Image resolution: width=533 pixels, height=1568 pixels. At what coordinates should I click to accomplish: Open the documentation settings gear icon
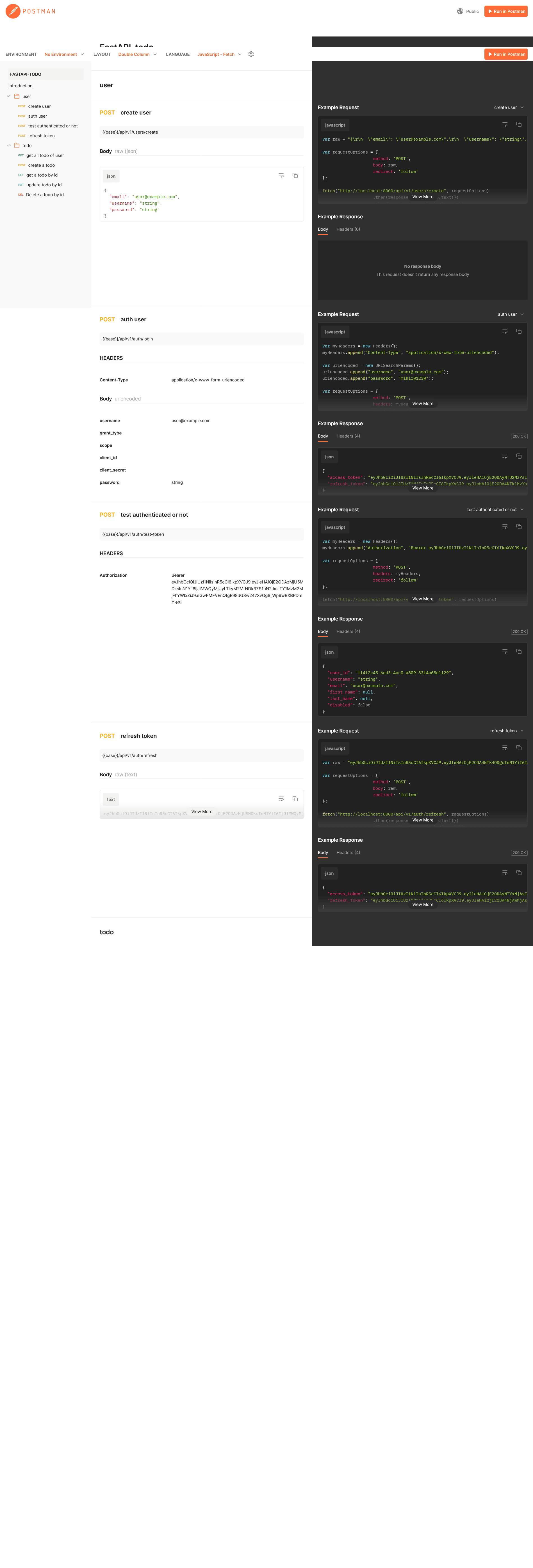[x=251, y=54]
